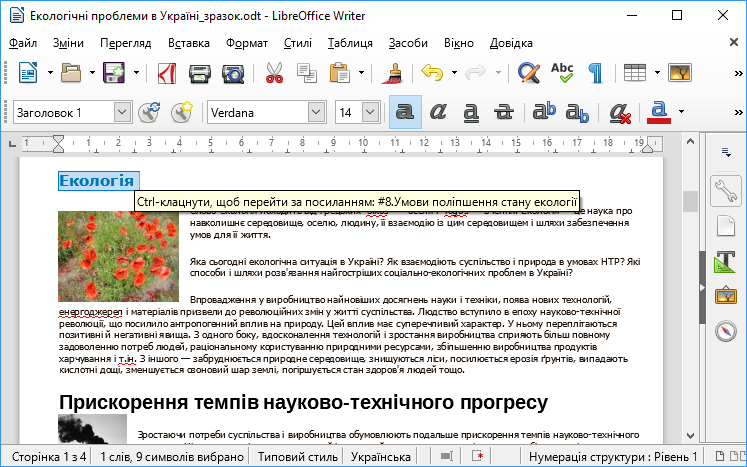Image resolution: width=747 pixels, height=467 pixels.
Task: Insert a table with the table icon
Action: pos(635,73)
